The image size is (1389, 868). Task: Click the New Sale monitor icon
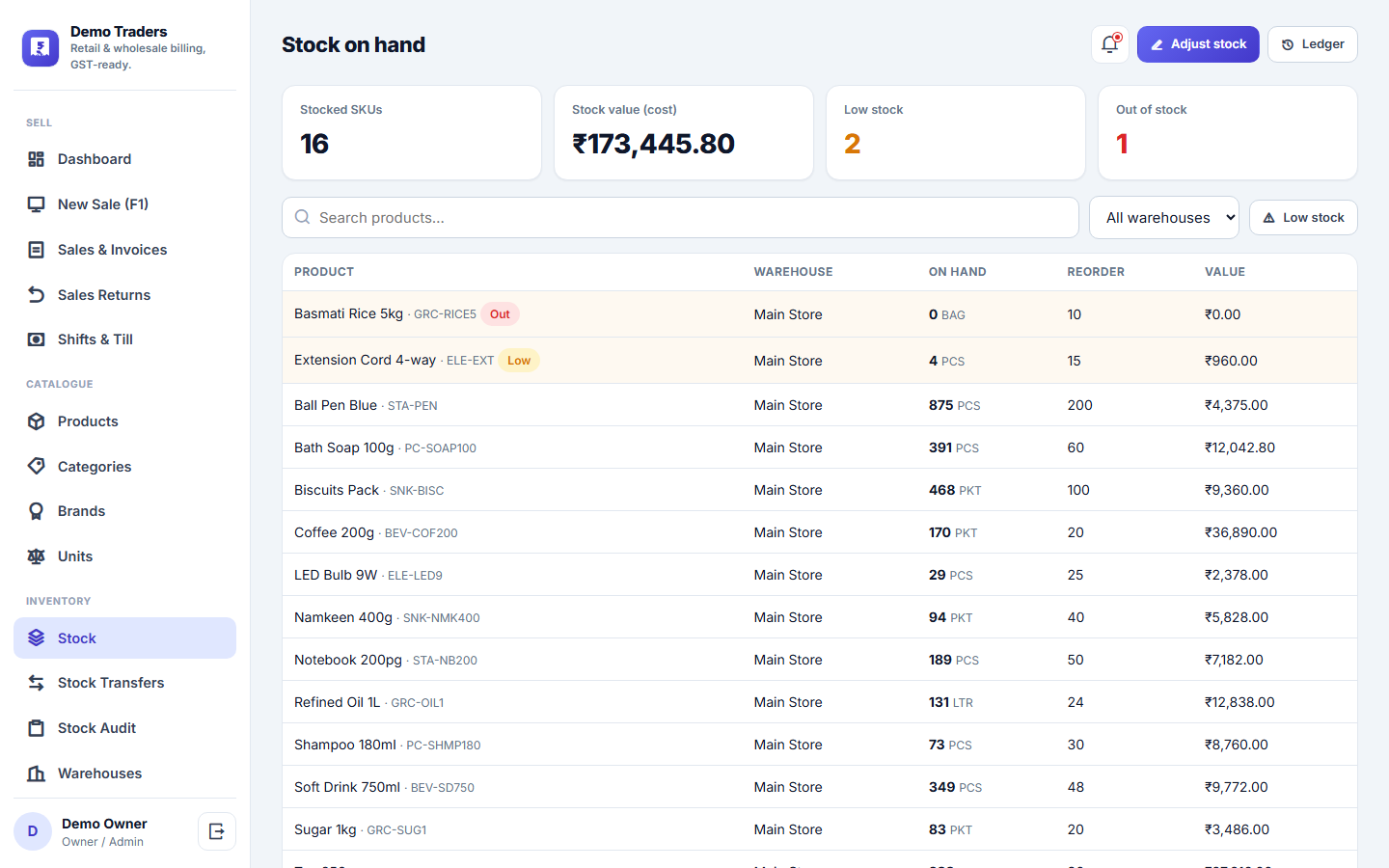(x=37, y=204)
